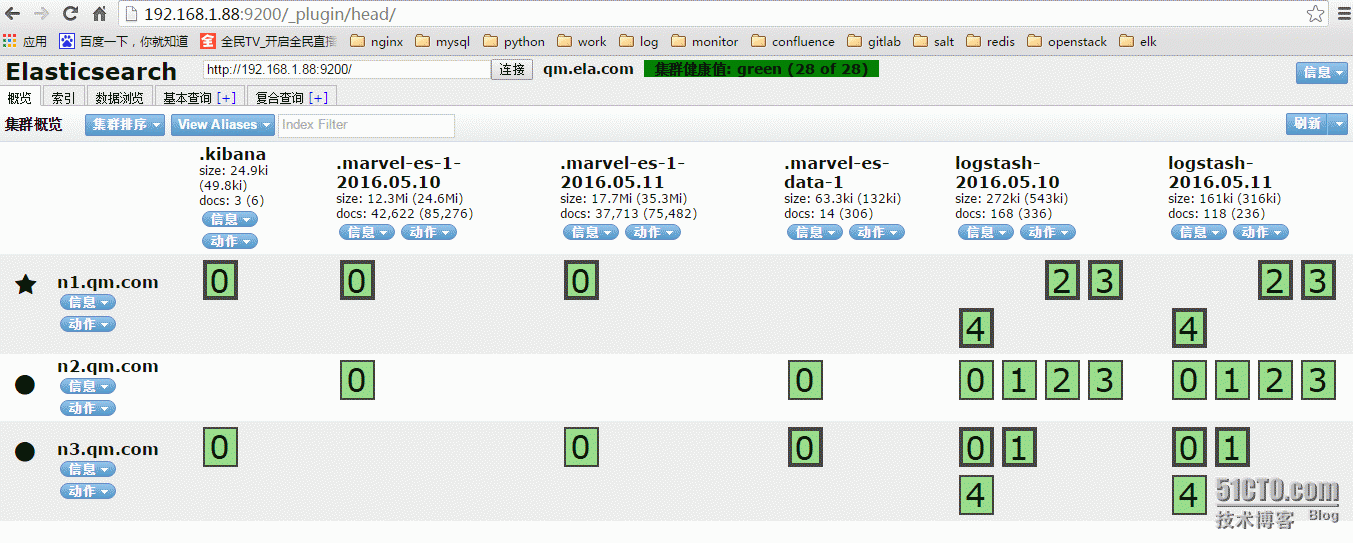
Task: Open .marvel-es-1-2016.05.11 动作 dropdown
Action: (x=653, y=232)
